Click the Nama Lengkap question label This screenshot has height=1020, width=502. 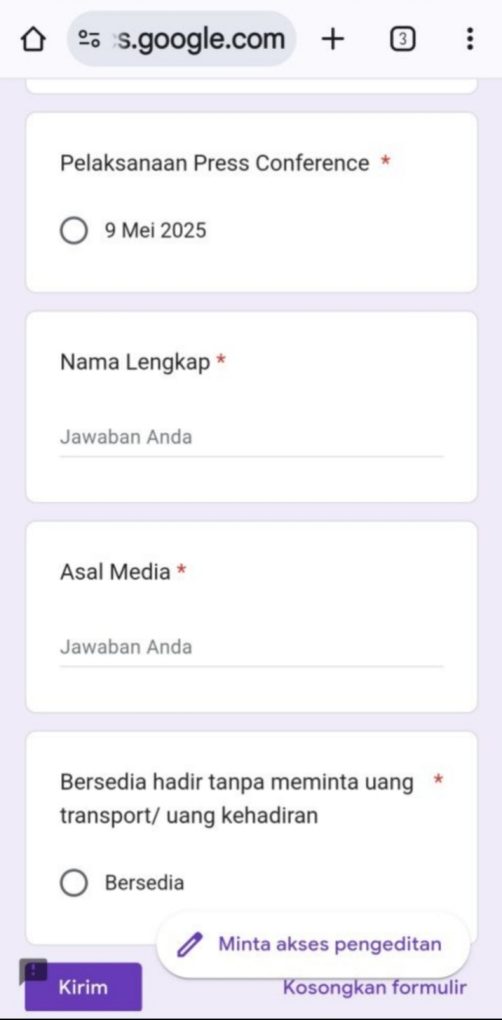[x=135, y=362]
